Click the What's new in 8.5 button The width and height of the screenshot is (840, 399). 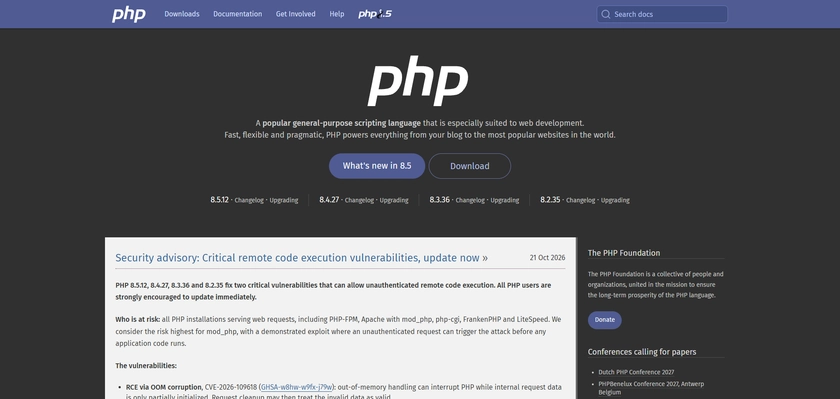(377, 166)
